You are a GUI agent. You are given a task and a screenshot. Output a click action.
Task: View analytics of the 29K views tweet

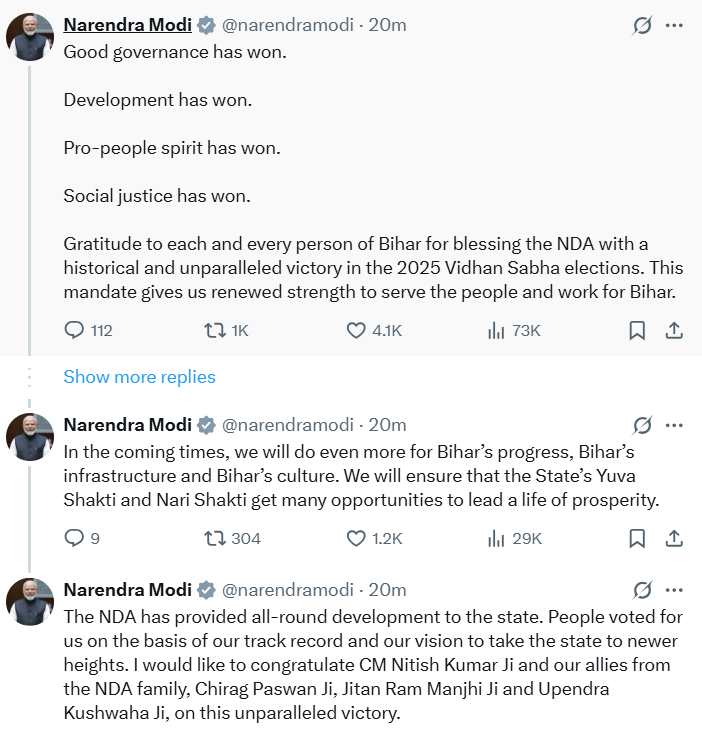pos(496,538)
